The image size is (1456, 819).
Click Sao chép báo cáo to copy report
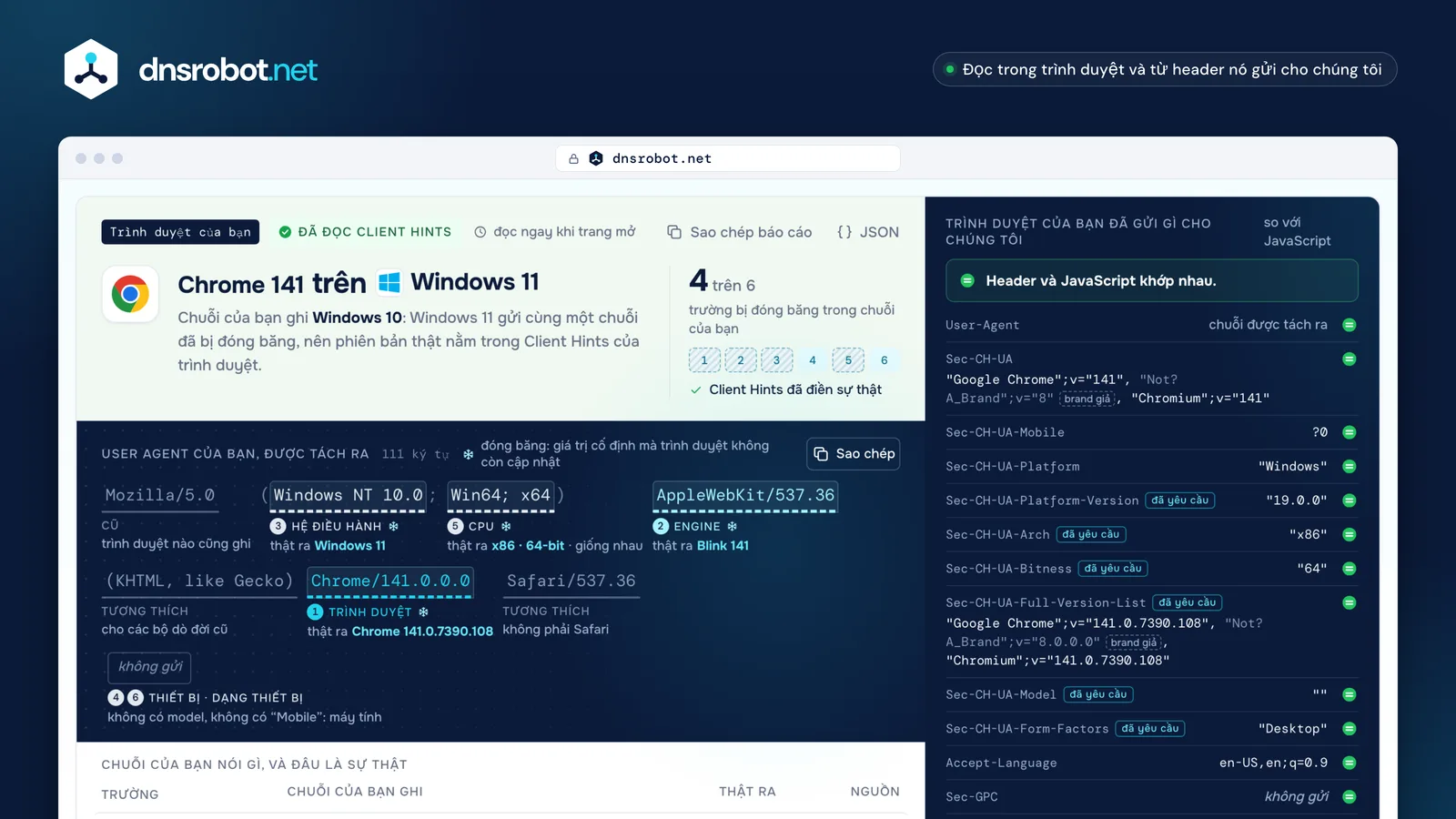[x=739, y=232]
